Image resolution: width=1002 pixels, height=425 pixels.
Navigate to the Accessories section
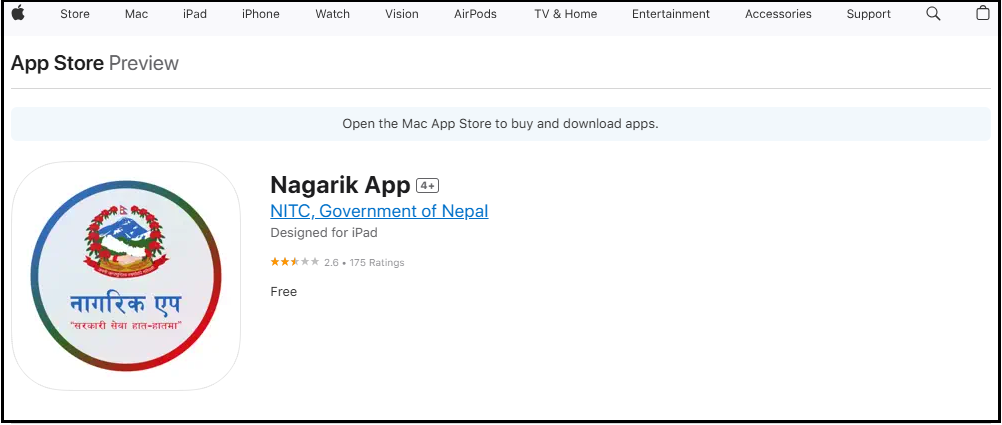(x=778, y=14)
